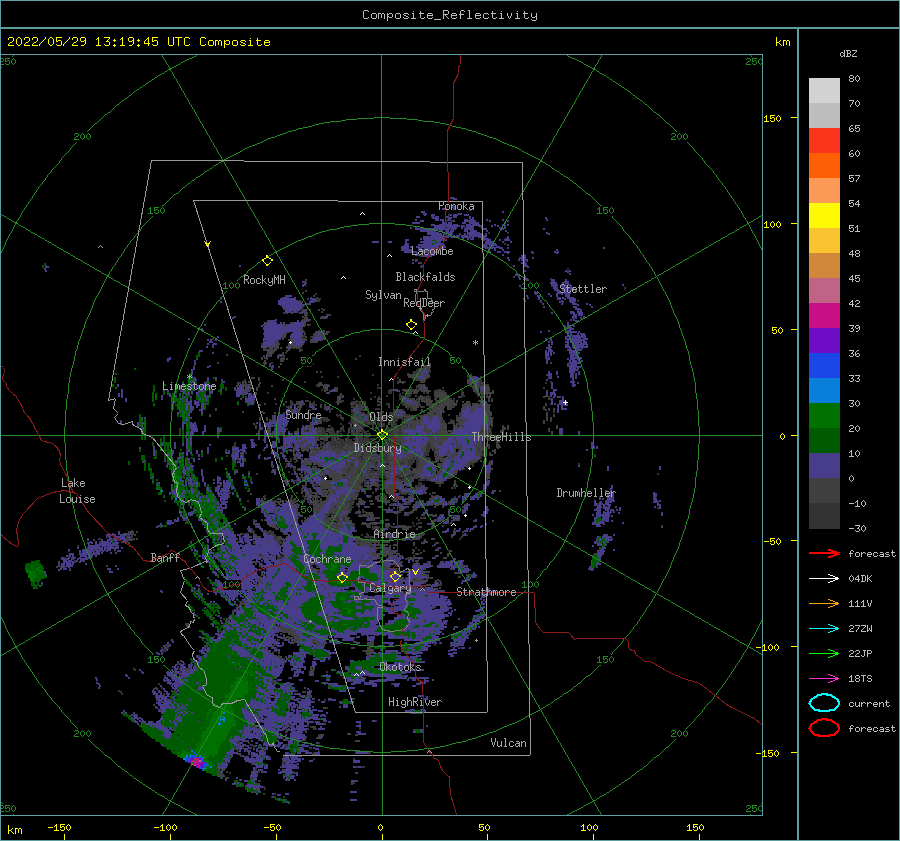This screenshot has height=841, width=900.
Task: Click the magenta high-reflectivity storm cell
Action: click(197, 762)
